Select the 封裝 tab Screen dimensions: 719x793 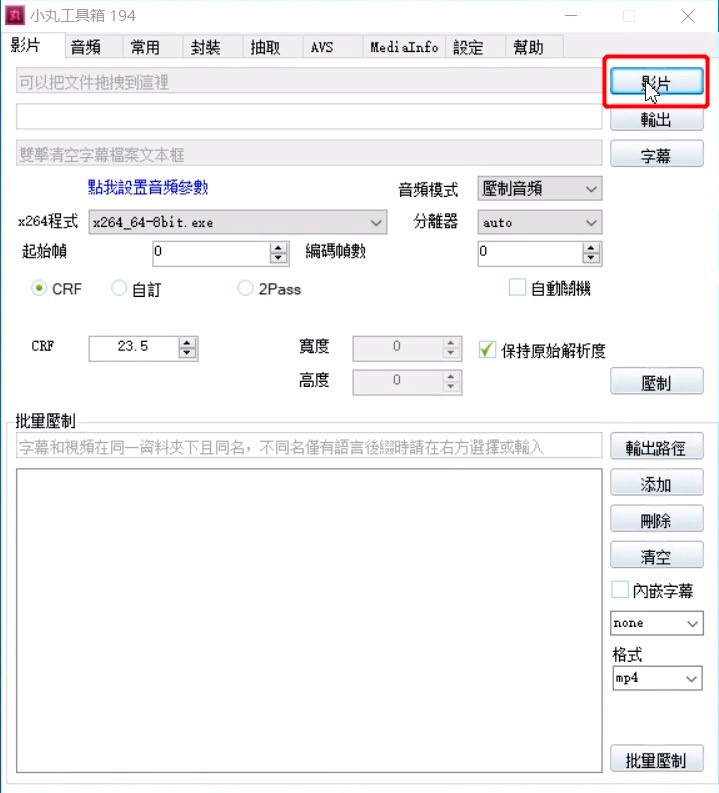click(212, 47)
